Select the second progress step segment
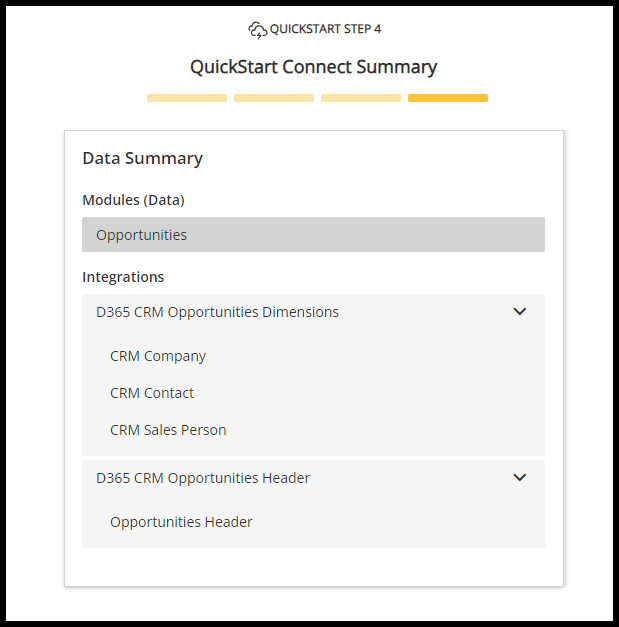The height and width of the screenshot is (627, 619). pos(274,98)
